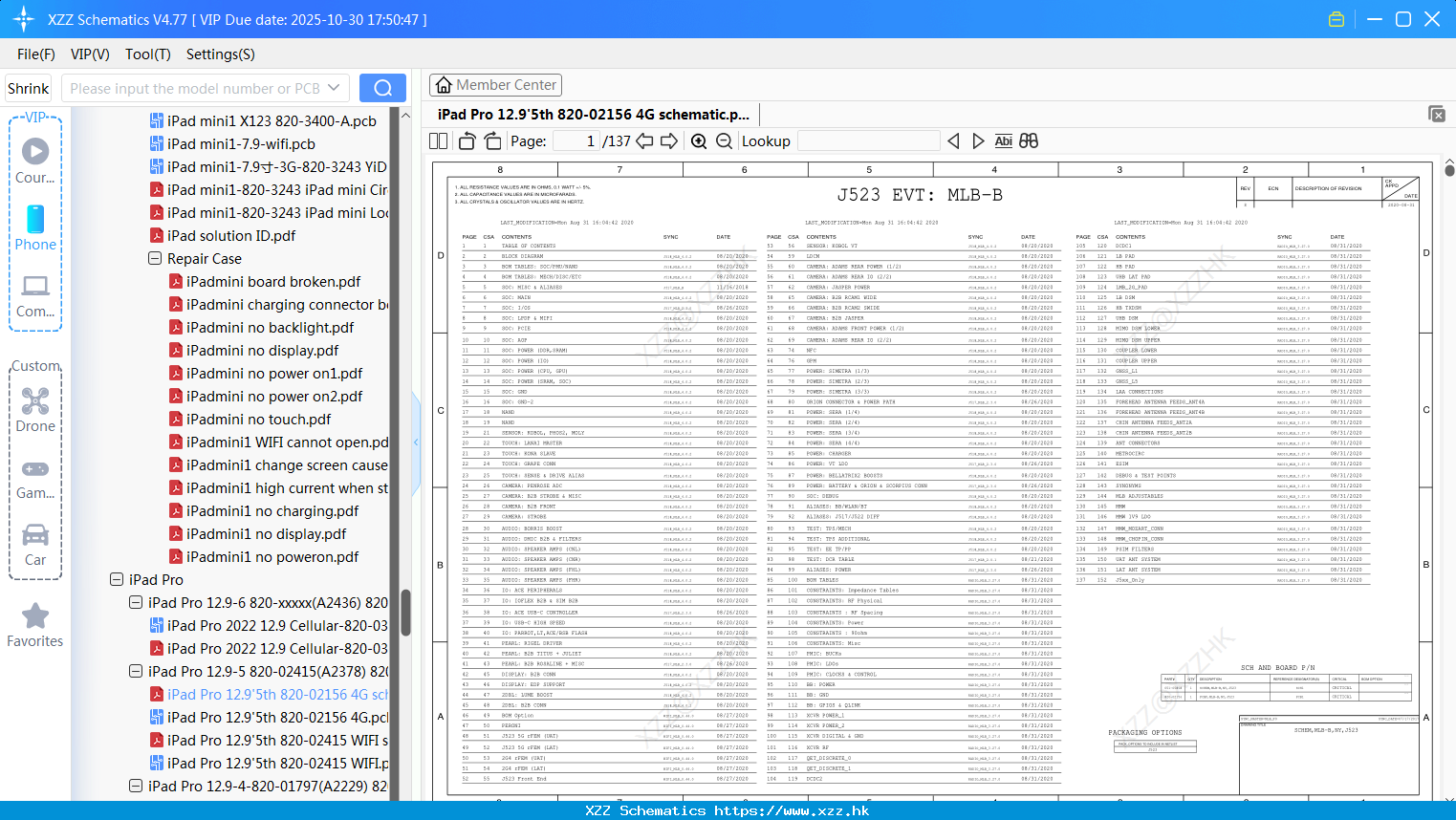Collapse iPad Pro 12.9-5 820-02415(A2378) node
The height and width of the screenshot is (820, 1456).
(136, 671)
